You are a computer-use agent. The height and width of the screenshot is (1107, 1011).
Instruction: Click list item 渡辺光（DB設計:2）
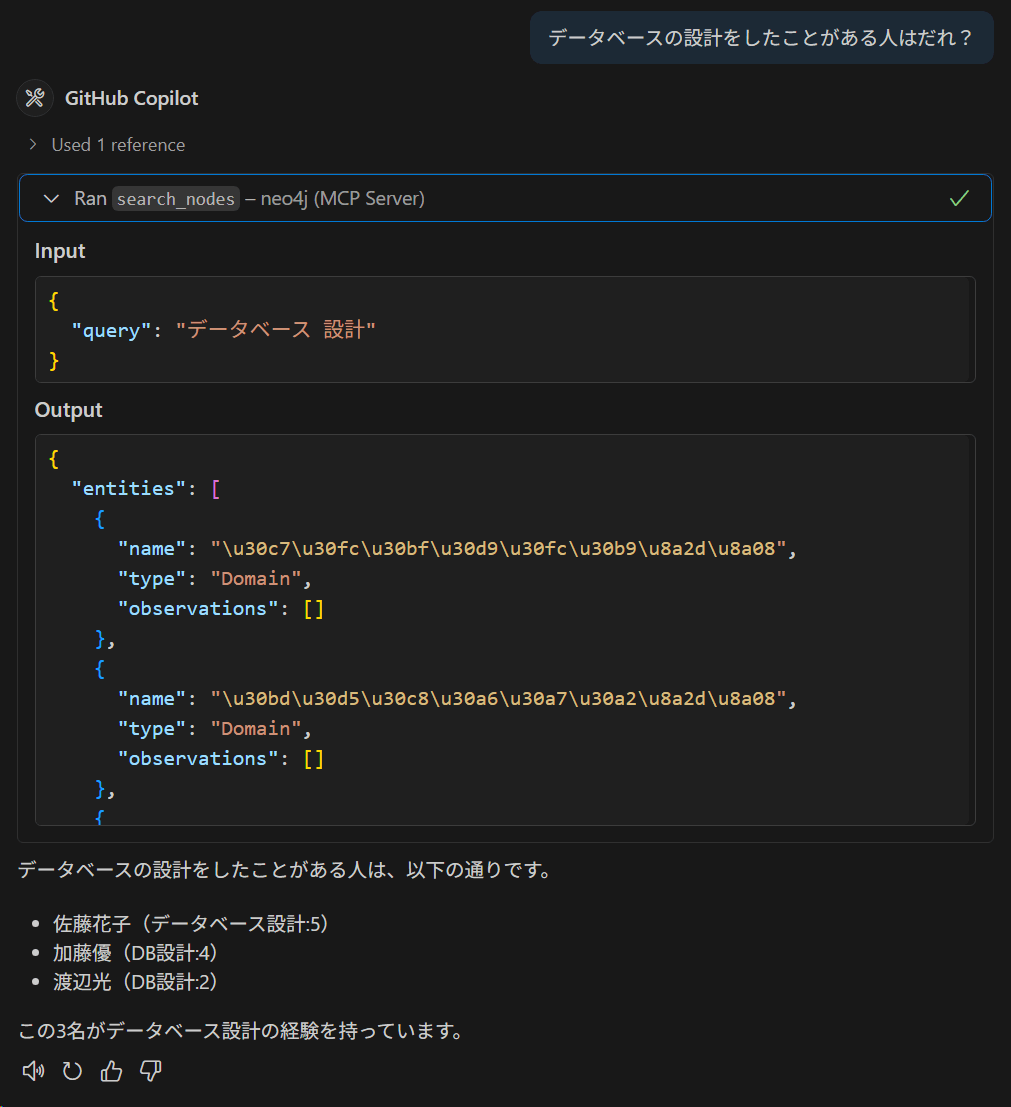pyautogui.click(x=135, y=982)
